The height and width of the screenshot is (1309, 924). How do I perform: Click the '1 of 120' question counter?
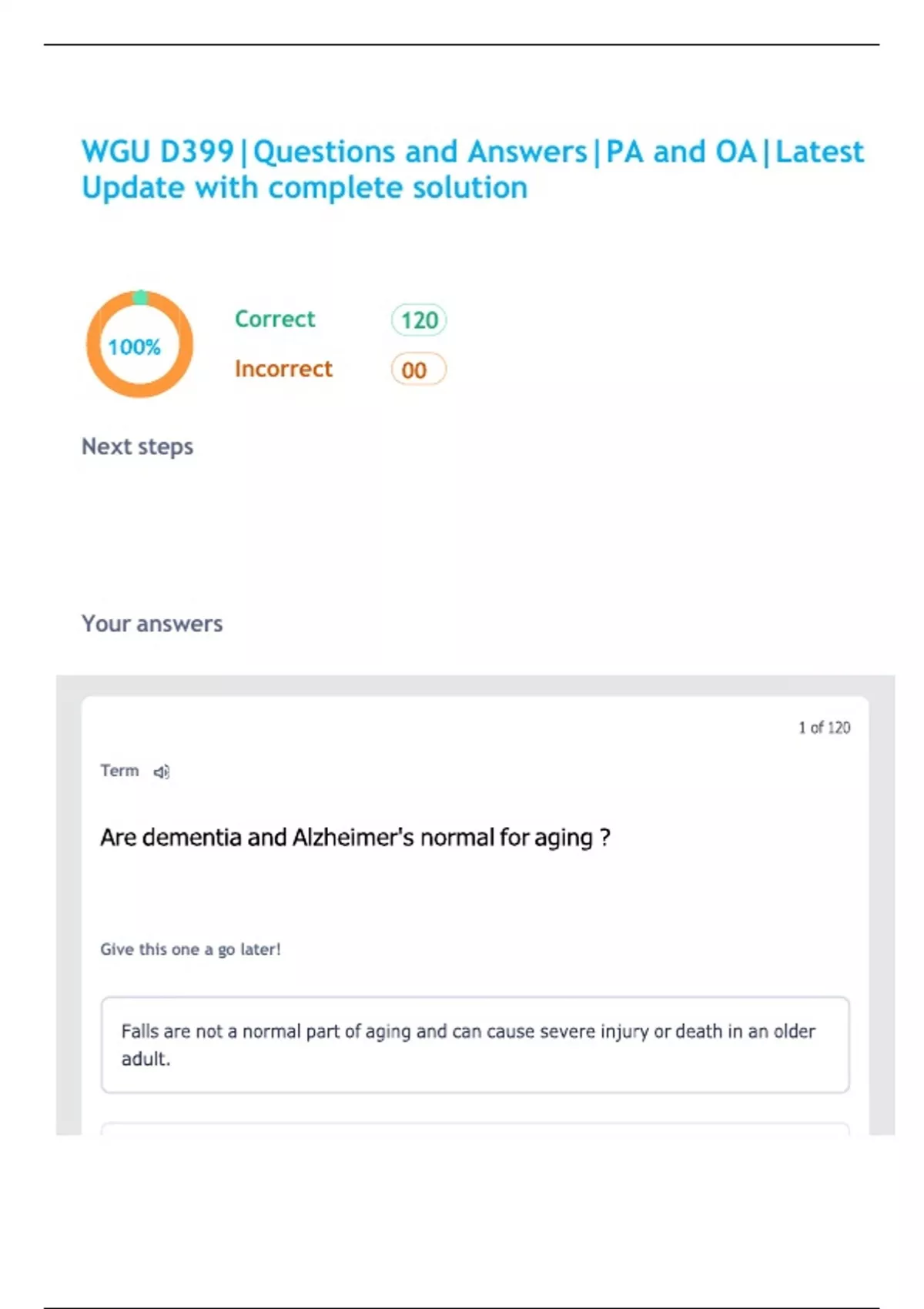click(824, 728)
